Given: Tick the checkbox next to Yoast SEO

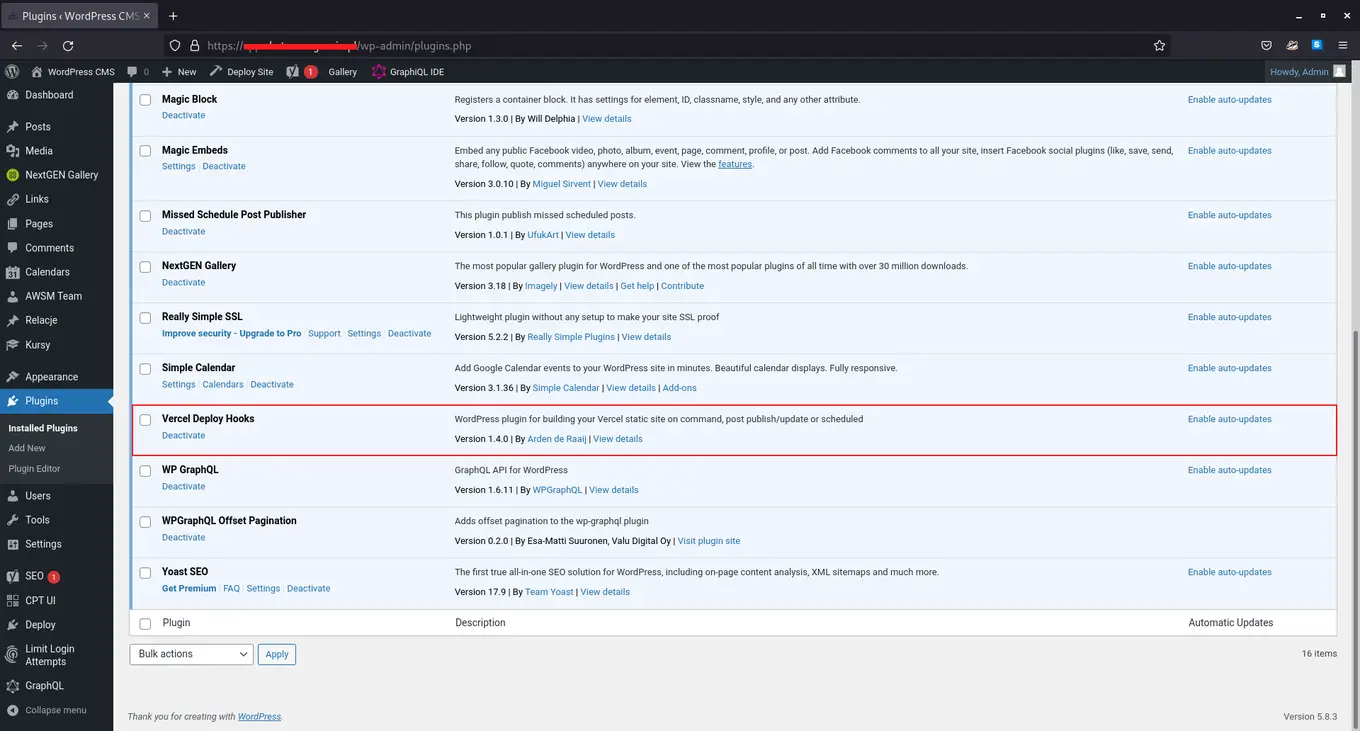Looking at the screenshot, I should [x=145, y=572].
